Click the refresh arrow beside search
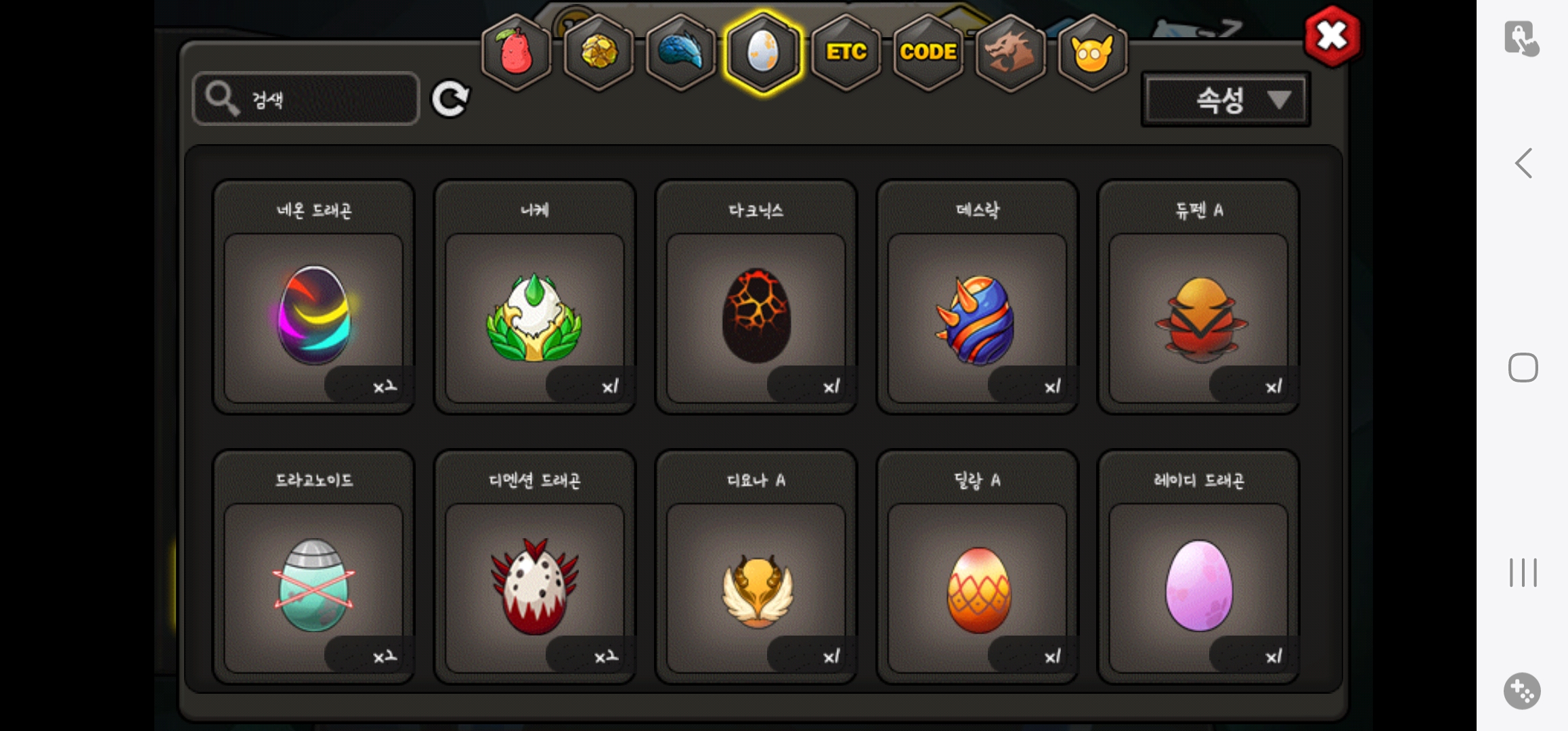The width and height of the screenshot is (1568, 731). click(450, 99)
